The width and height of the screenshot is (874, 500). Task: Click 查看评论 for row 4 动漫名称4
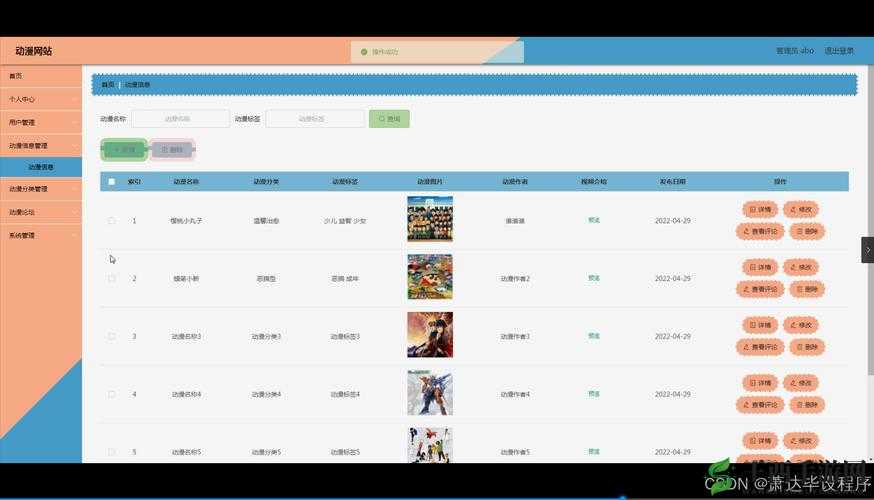tap(760, 405)
